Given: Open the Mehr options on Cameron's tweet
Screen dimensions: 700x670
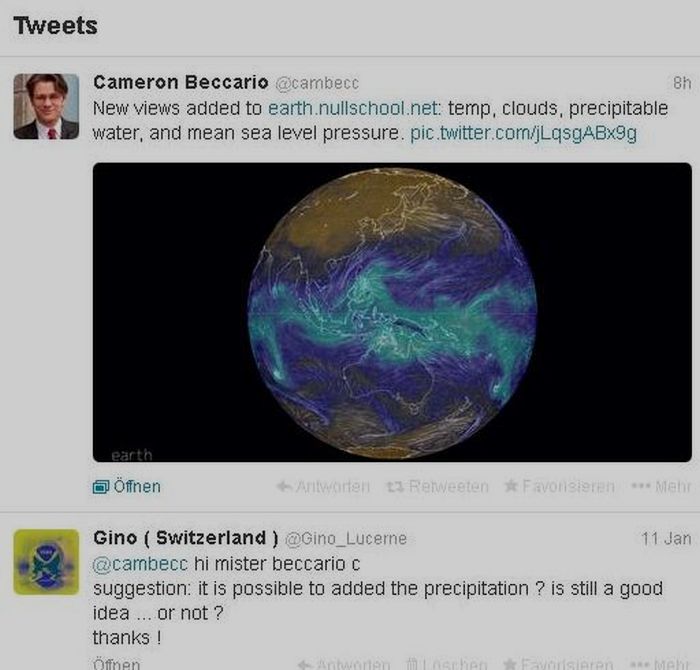Looking at the screenshot, I should [x=662, y=487].
